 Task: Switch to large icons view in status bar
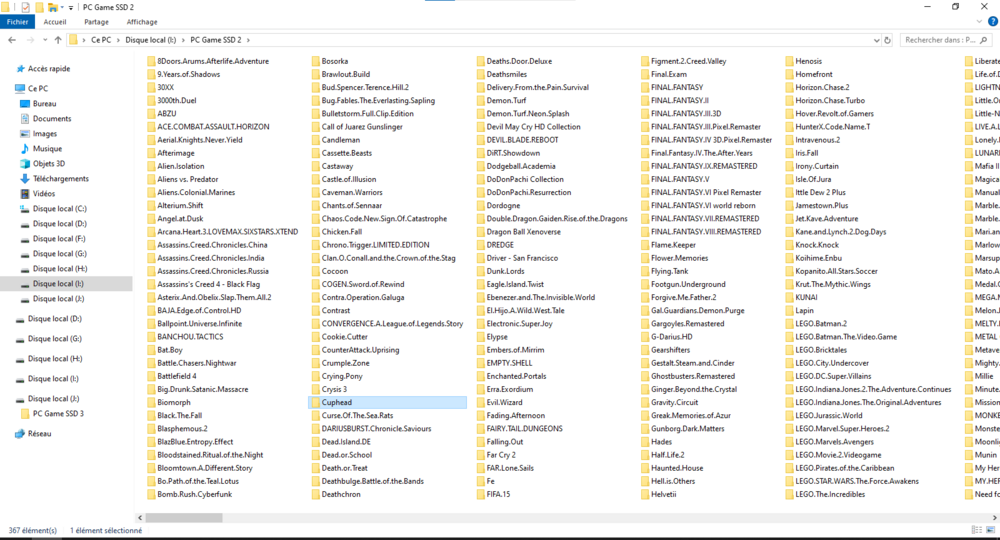pos(990,530)
